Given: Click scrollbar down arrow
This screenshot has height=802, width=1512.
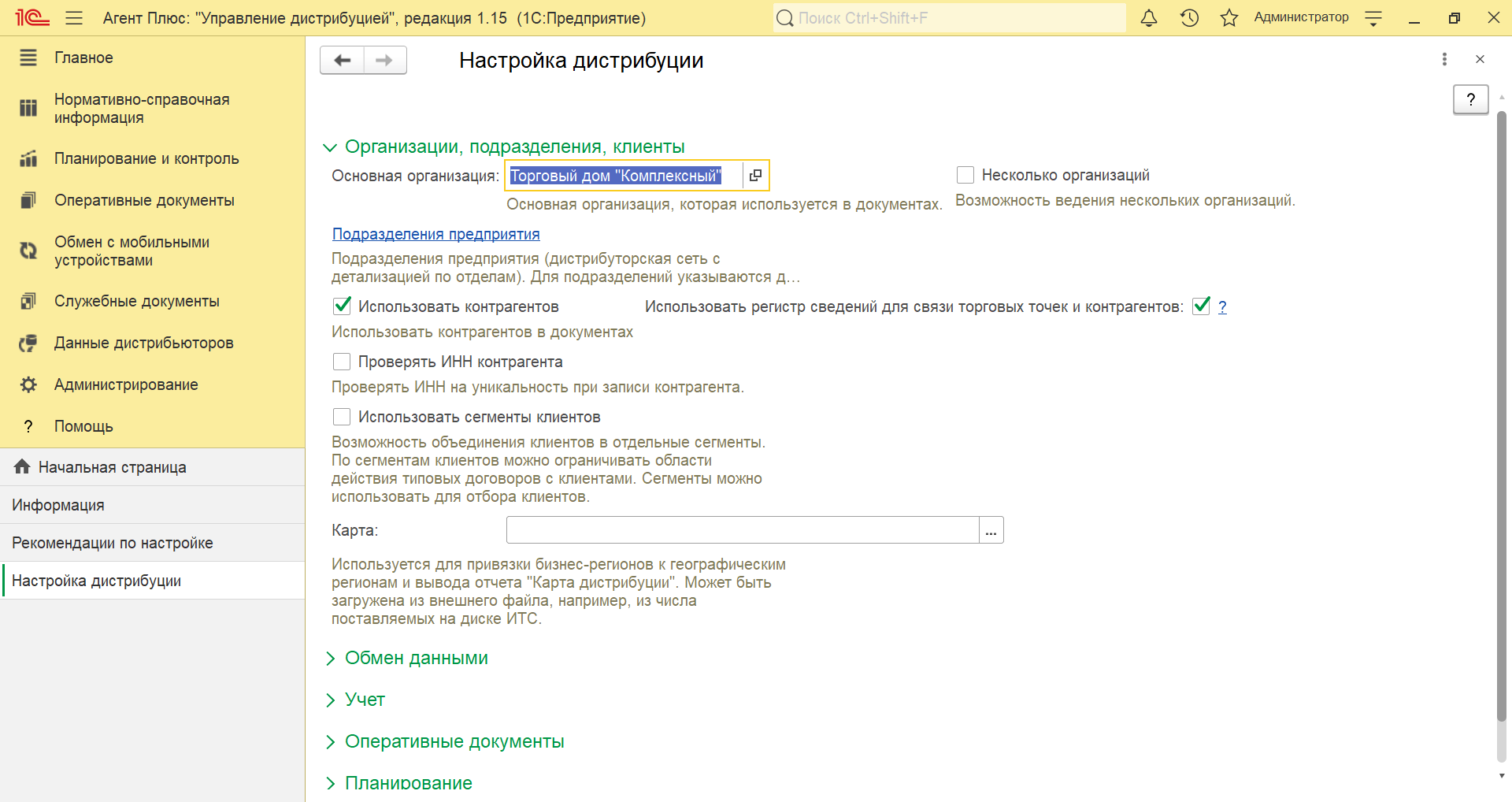Looking at the screenshot, I should coord(1502,776).
